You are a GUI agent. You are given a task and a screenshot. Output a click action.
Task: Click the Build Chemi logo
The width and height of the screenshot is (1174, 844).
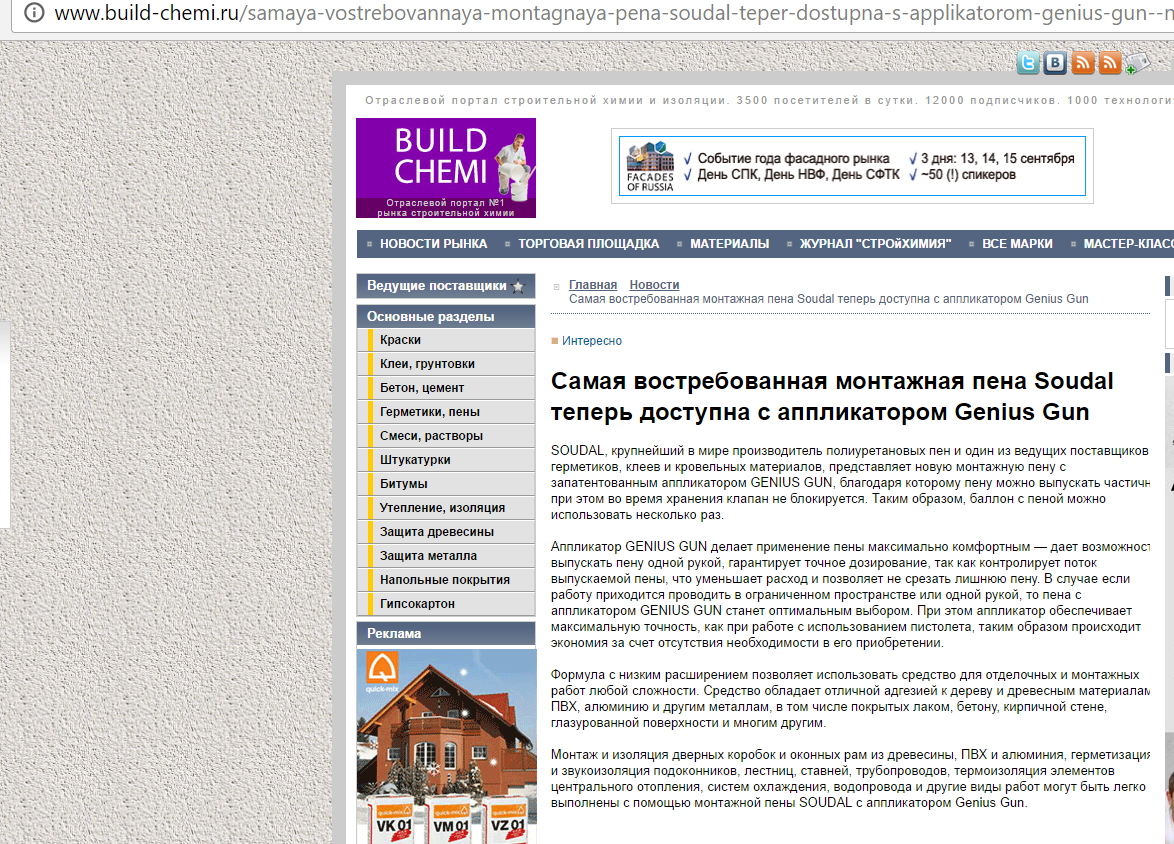point(445,168)
